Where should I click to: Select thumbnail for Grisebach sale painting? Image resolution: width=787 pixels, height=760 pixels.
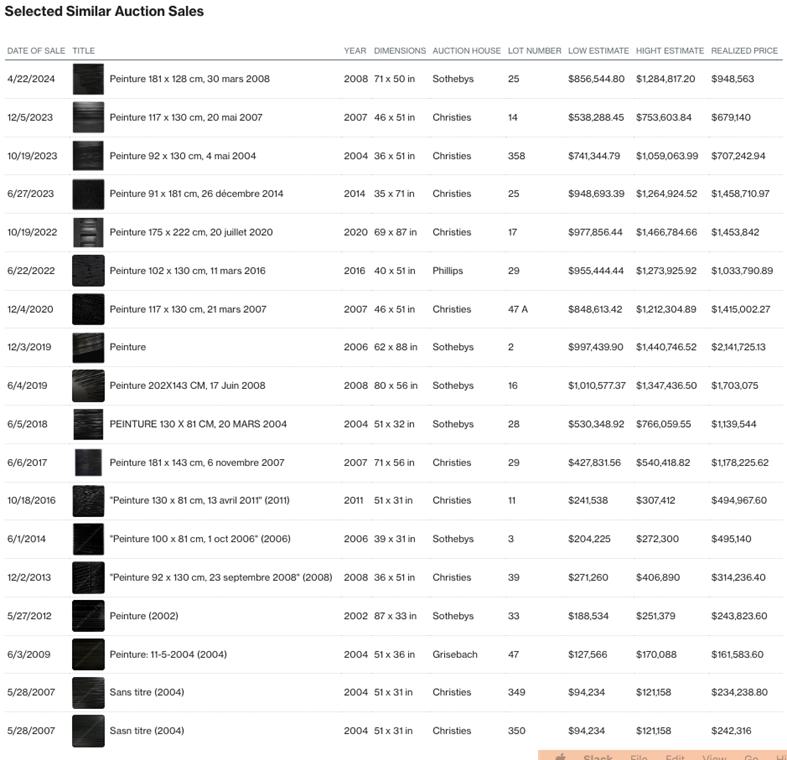pos(88,655)
